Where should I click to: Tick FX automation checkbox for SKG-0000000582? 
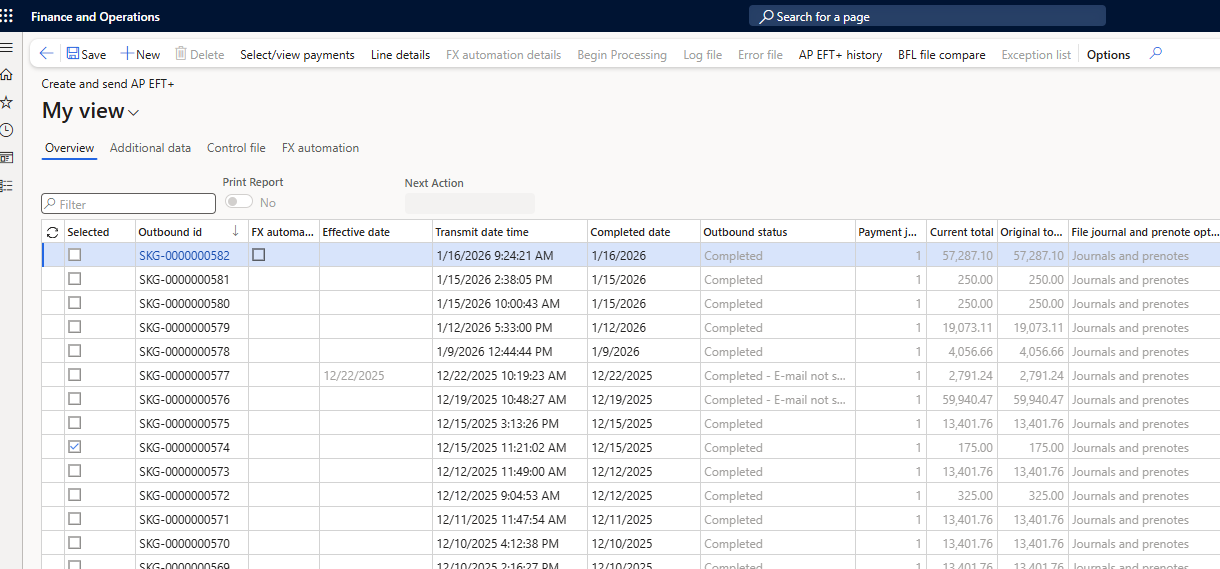tap(258, 255)
